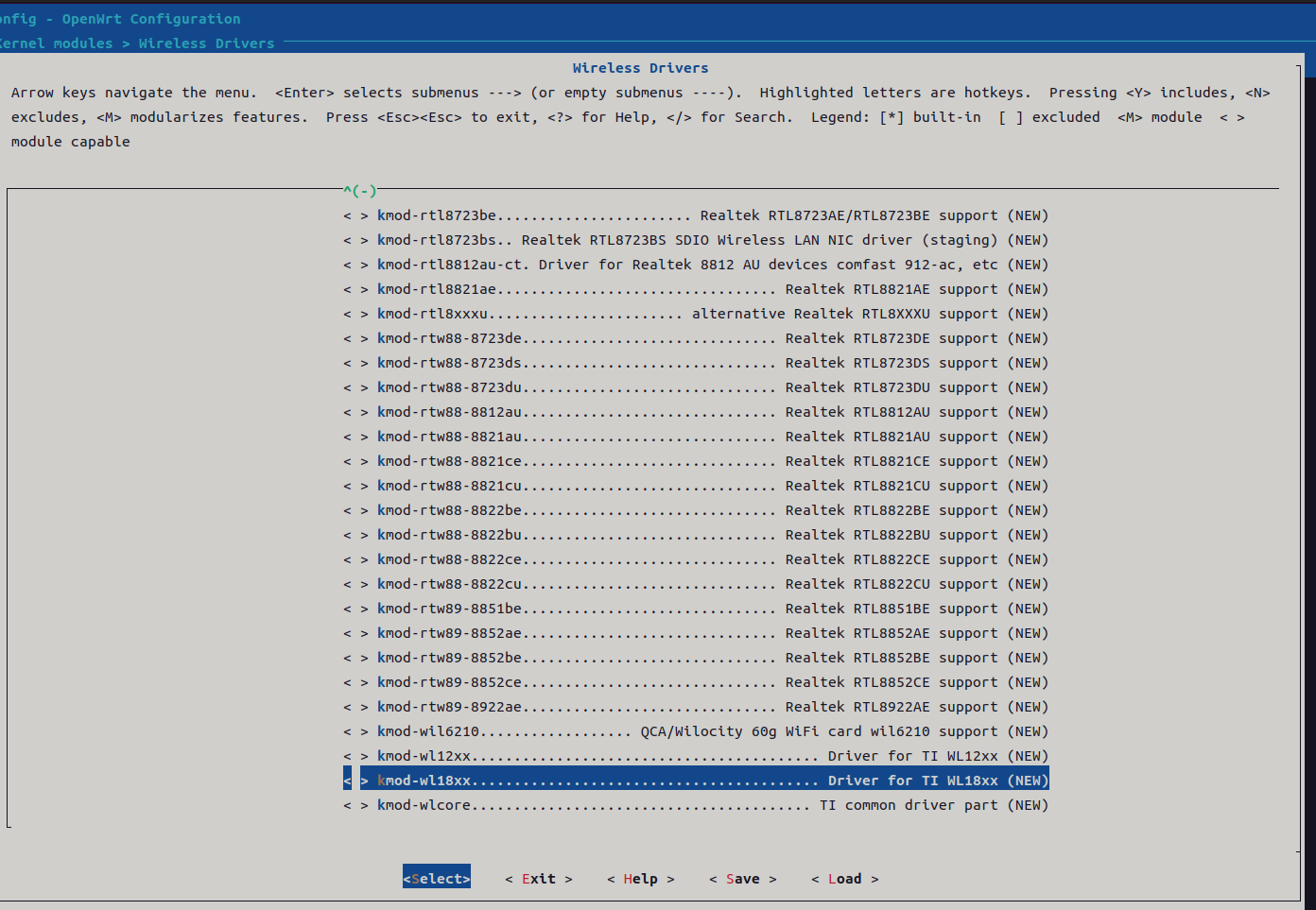
Task: Select the kmod-rtw89-8852ce entry
Action: click(x=696, y=682)
